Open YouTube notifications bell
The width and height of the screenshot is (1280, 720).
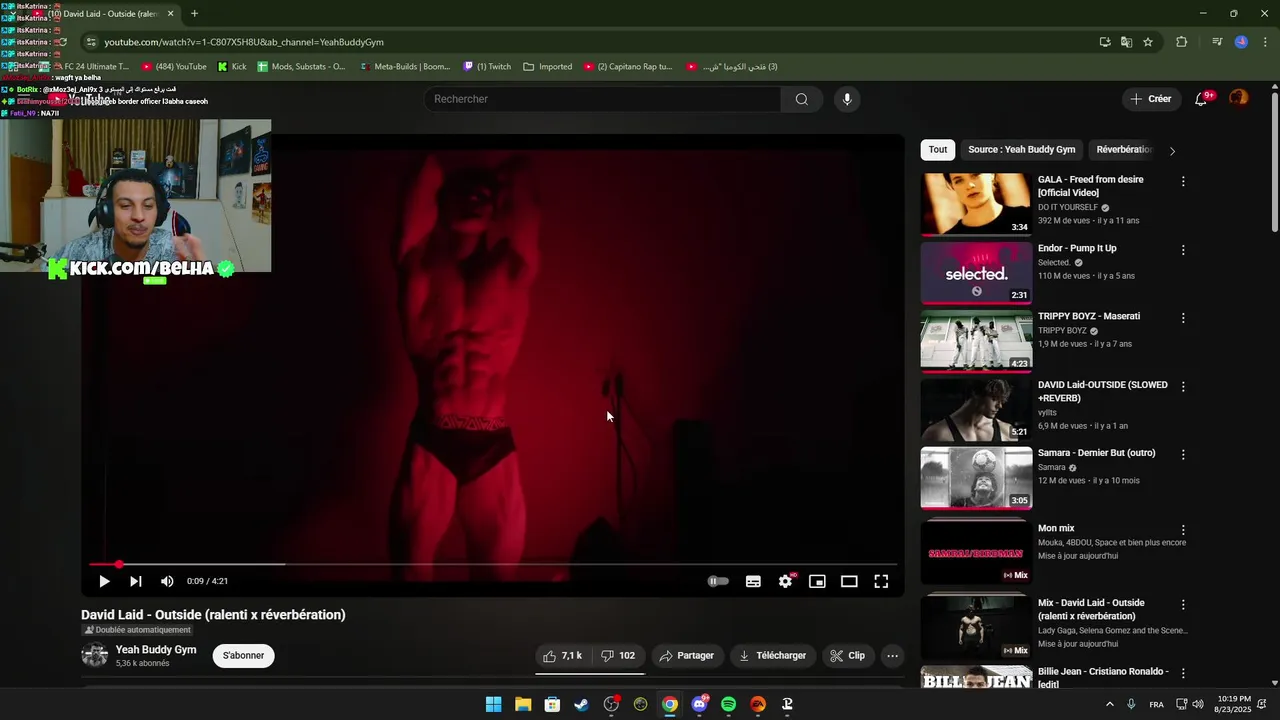pyautogui.click(x=1201, y=99)
